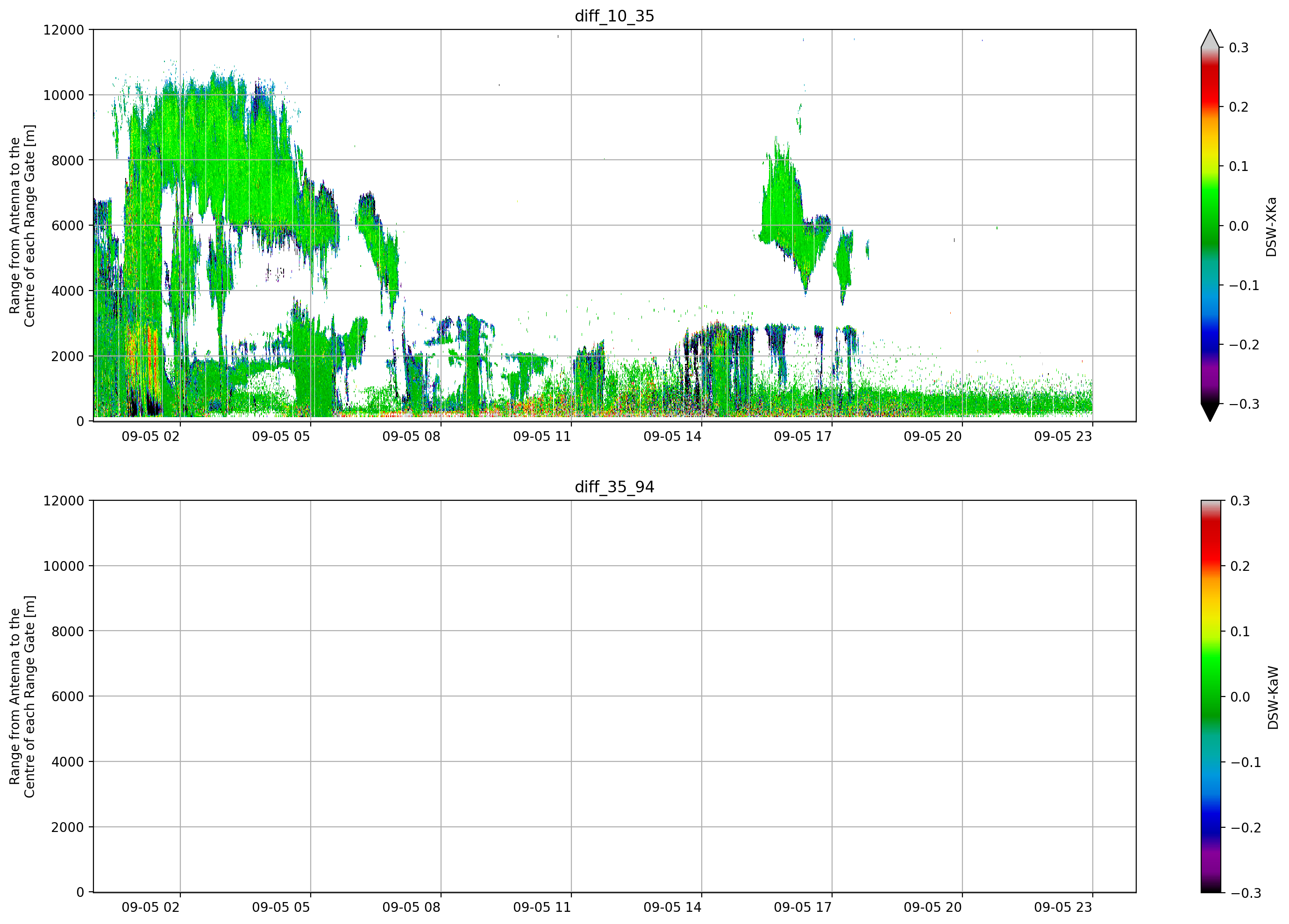Click the grey upper extend arrow of DSW-XKa colorbar
The height and width of the screenshot is (924, 1289).
tap(1210, 39)
